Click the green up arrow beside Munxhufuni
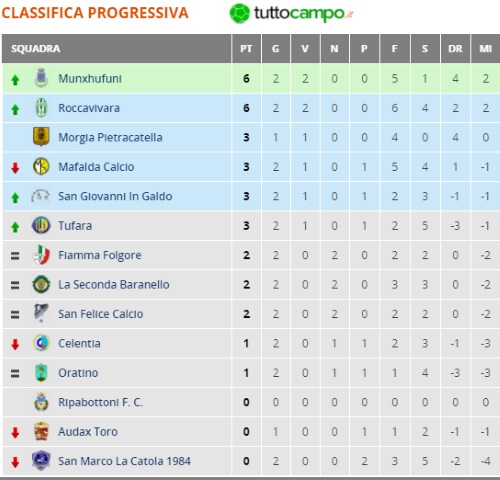The height and width of the screenshot is (480, 500). tap(15, 80)
